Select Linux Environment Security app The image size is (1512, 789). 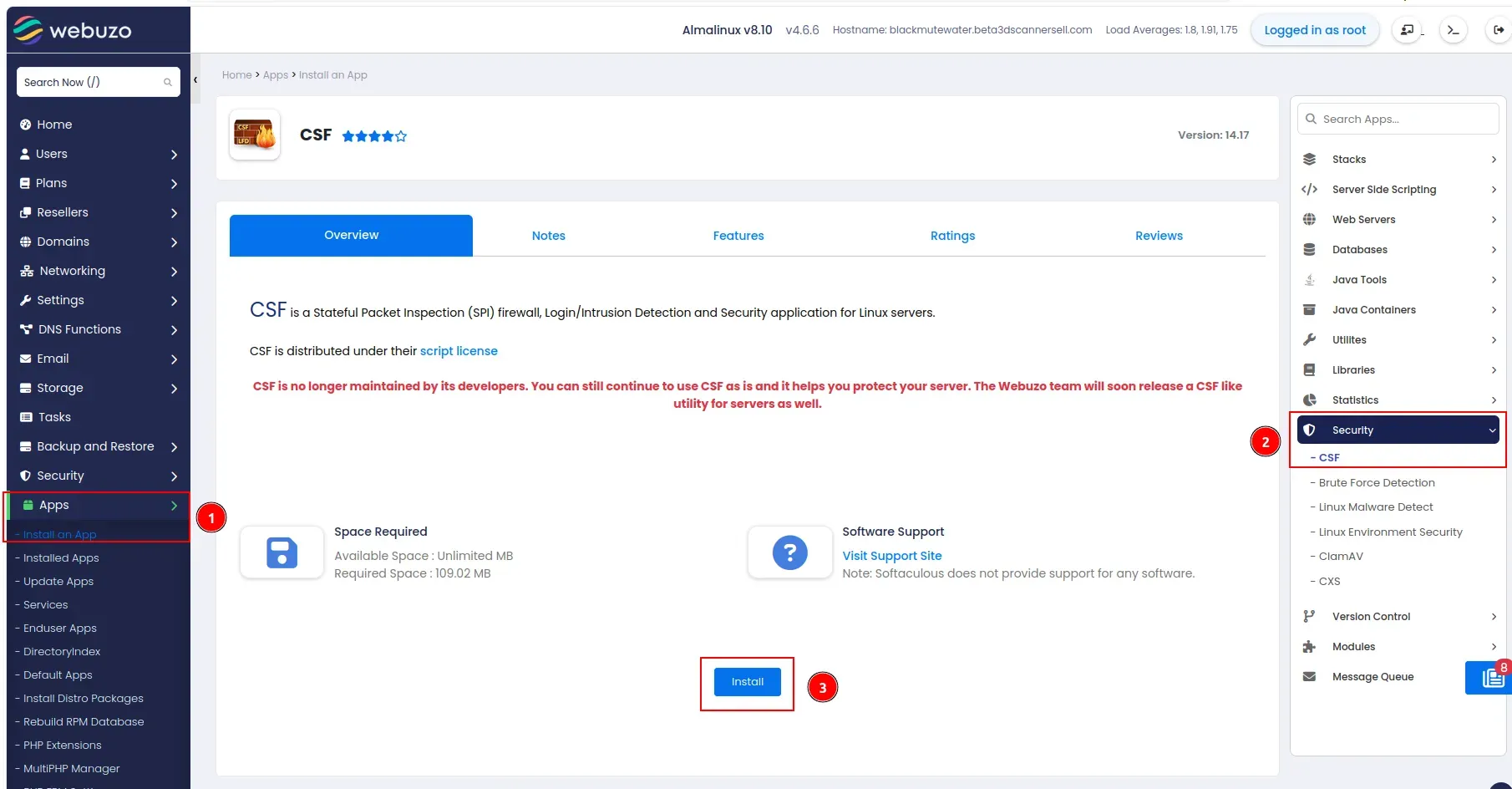click(x=1391, y=532)
